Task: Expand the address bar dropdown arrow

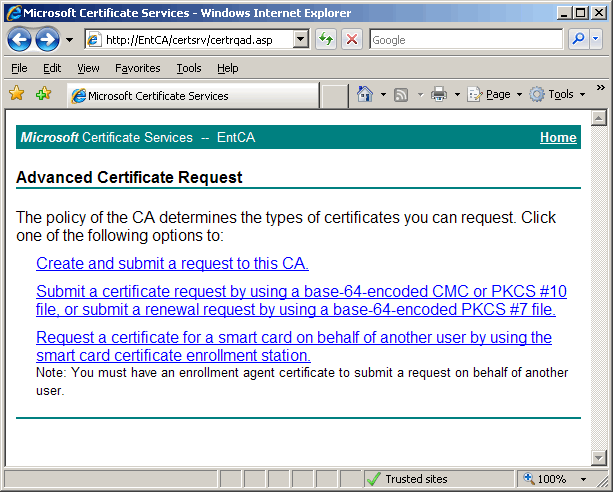Action: click(301, 39)
